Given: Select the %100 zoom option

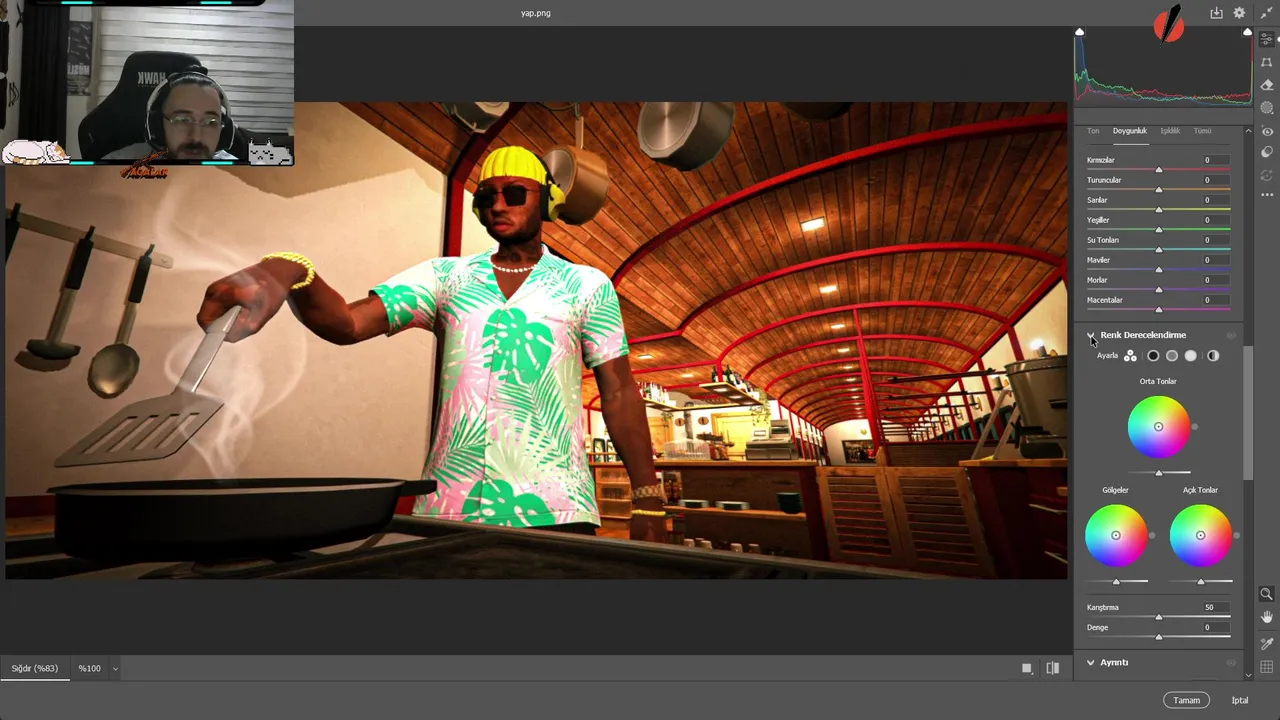Looking at the screenshot, I should point(90,668).
